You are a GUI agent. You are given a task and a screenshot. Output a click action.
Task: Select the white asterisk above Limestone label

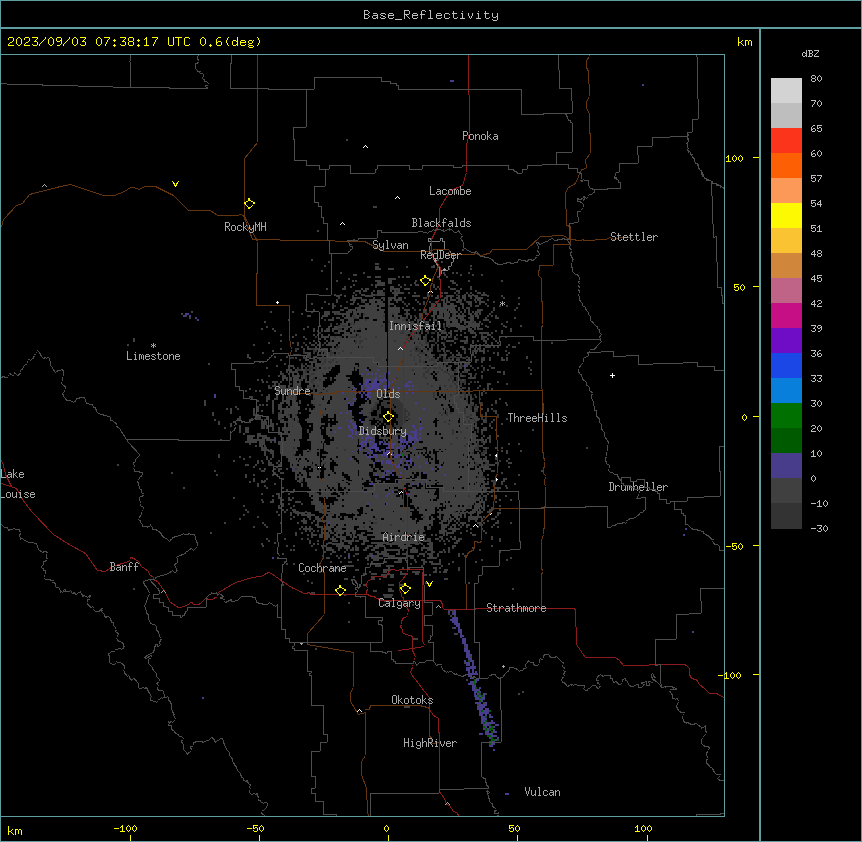tap(153, 346)
